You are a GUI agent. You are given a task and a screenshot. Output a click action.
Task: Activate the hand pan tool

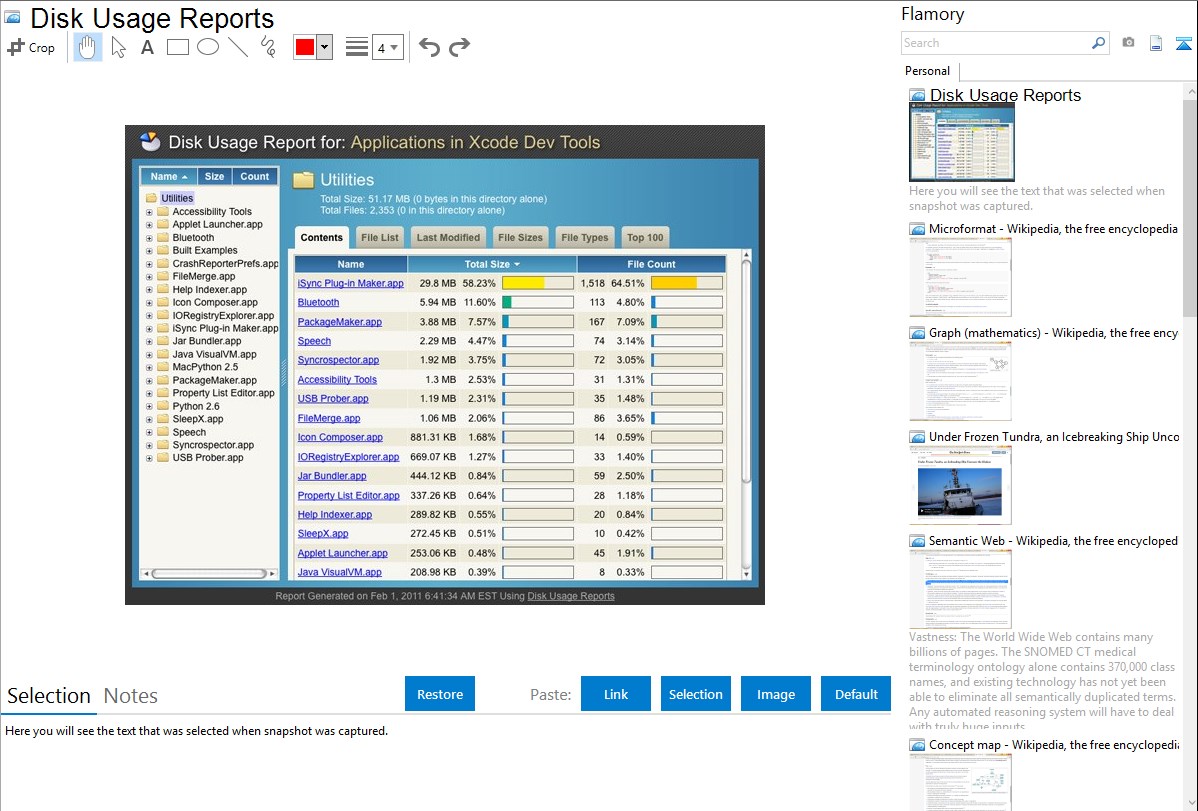click(88, 47)
